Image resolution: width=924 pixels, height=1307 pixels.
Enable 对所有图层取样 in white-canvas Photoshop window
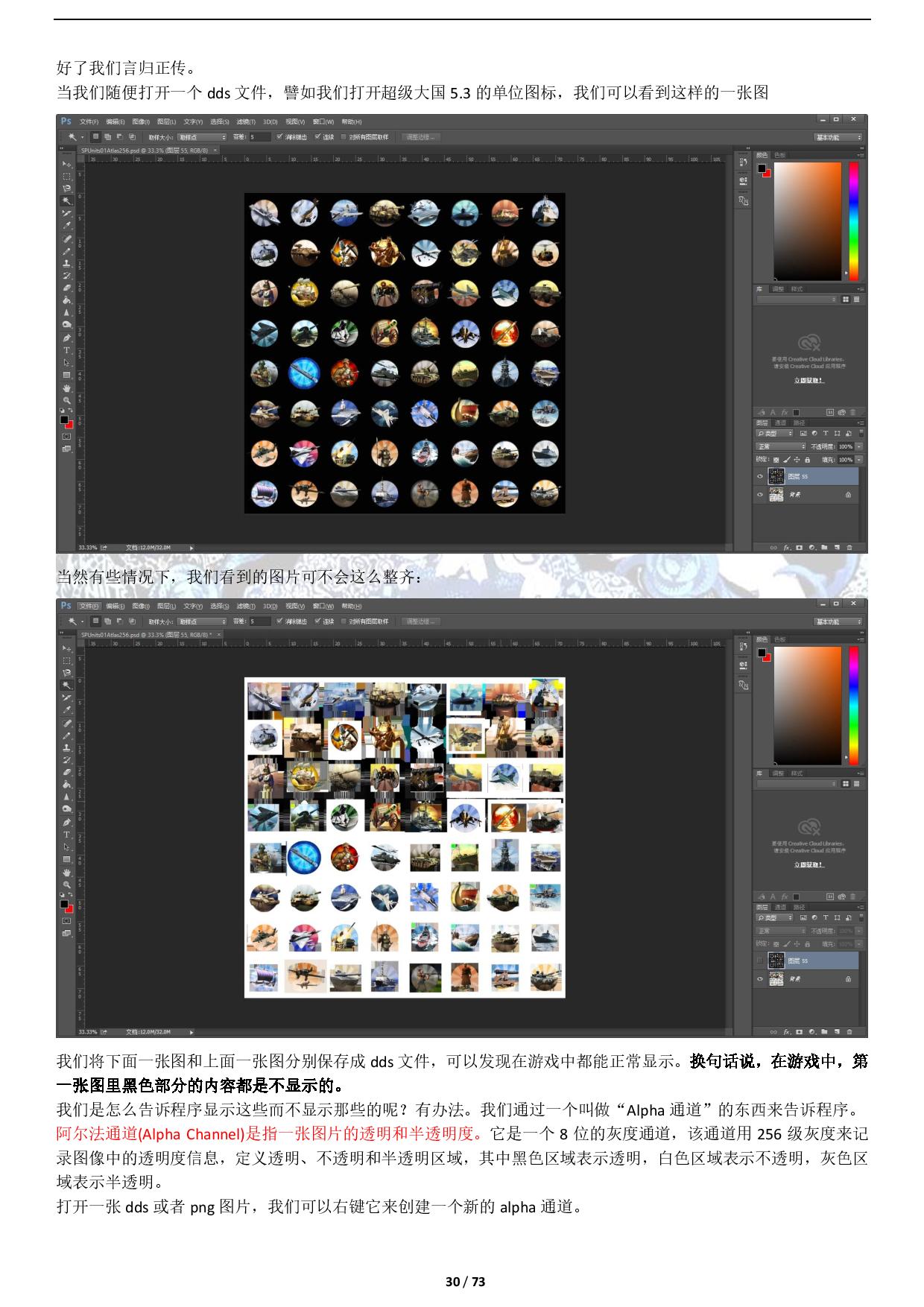pos(344,621)
